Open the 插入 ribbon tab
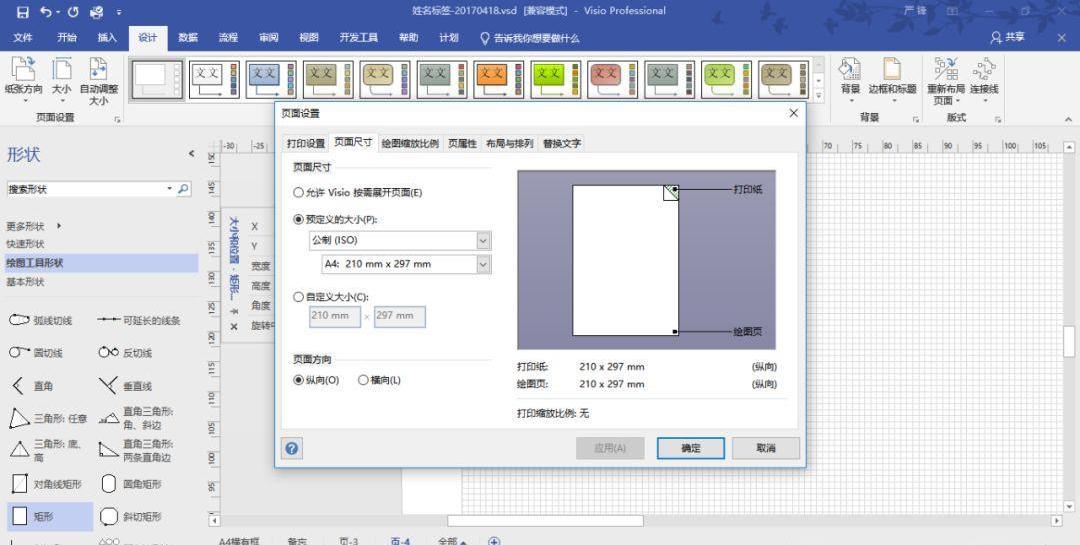1080x545 pixels. coord(107,38)
